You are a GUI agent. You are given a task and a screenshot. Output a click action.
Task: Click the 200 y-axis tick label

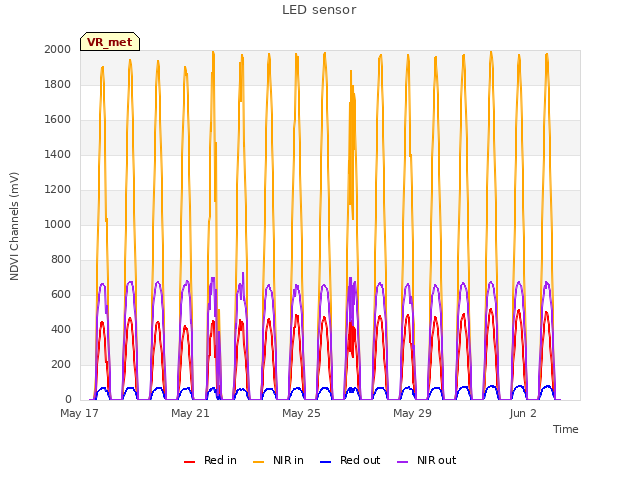tap(61, 364)
